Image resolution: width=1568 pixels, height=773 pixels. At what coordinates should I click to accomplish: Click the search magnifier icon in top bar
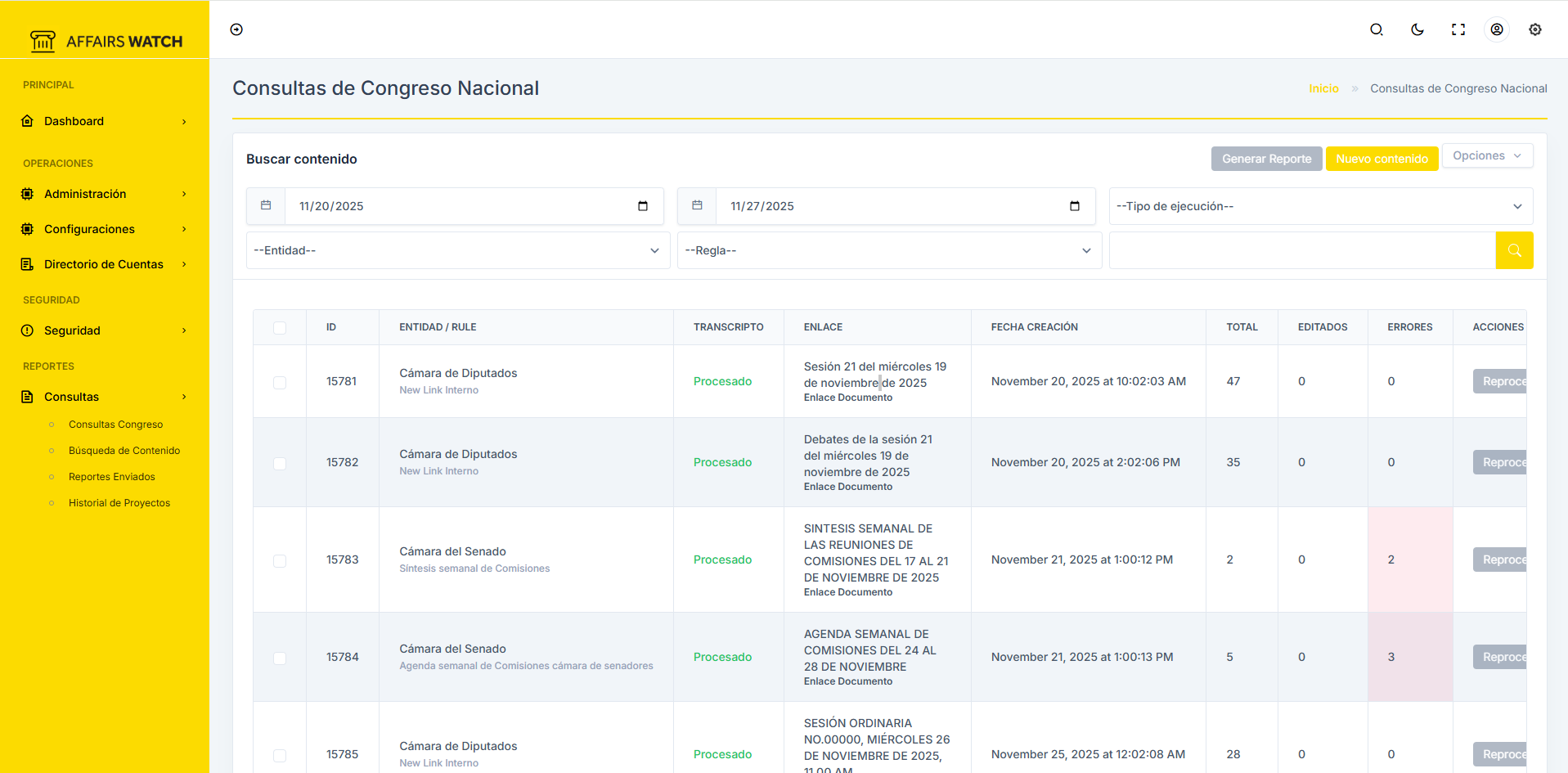[1377, 29]
